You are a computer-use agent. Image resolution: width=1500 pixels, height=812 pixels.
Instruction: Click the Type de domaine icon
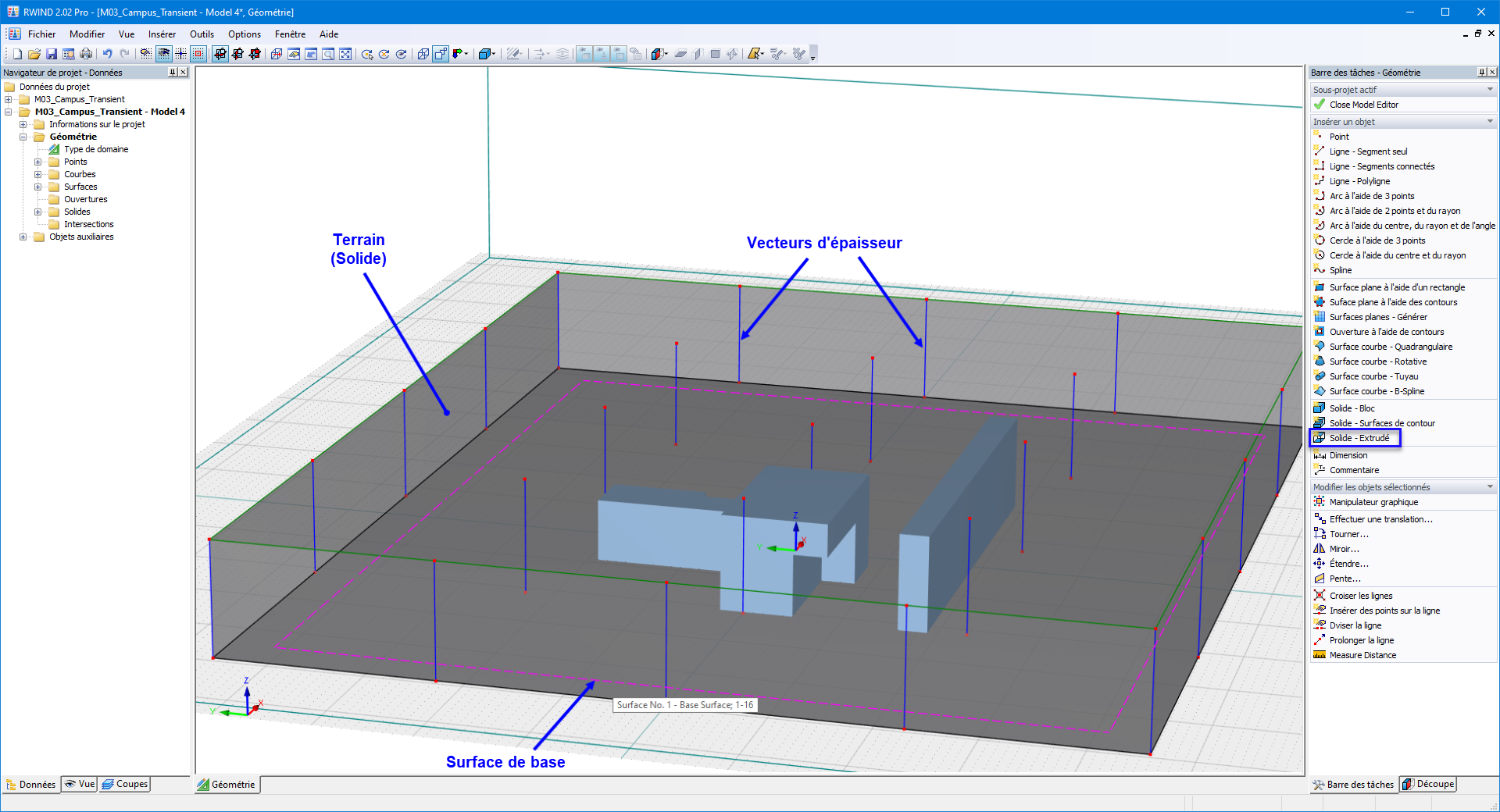point(54,149)
